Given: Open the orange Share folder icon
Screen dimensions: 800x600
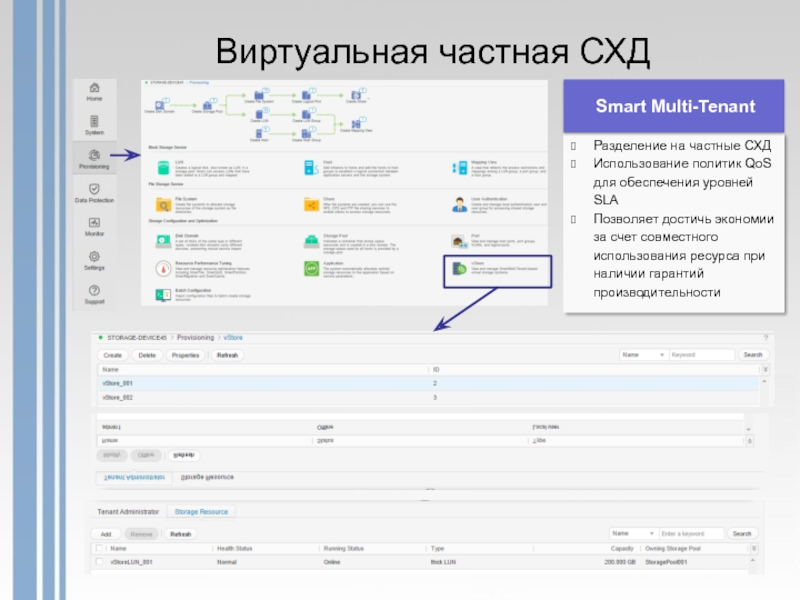Looking at the screenshot, I should (311, 205).
